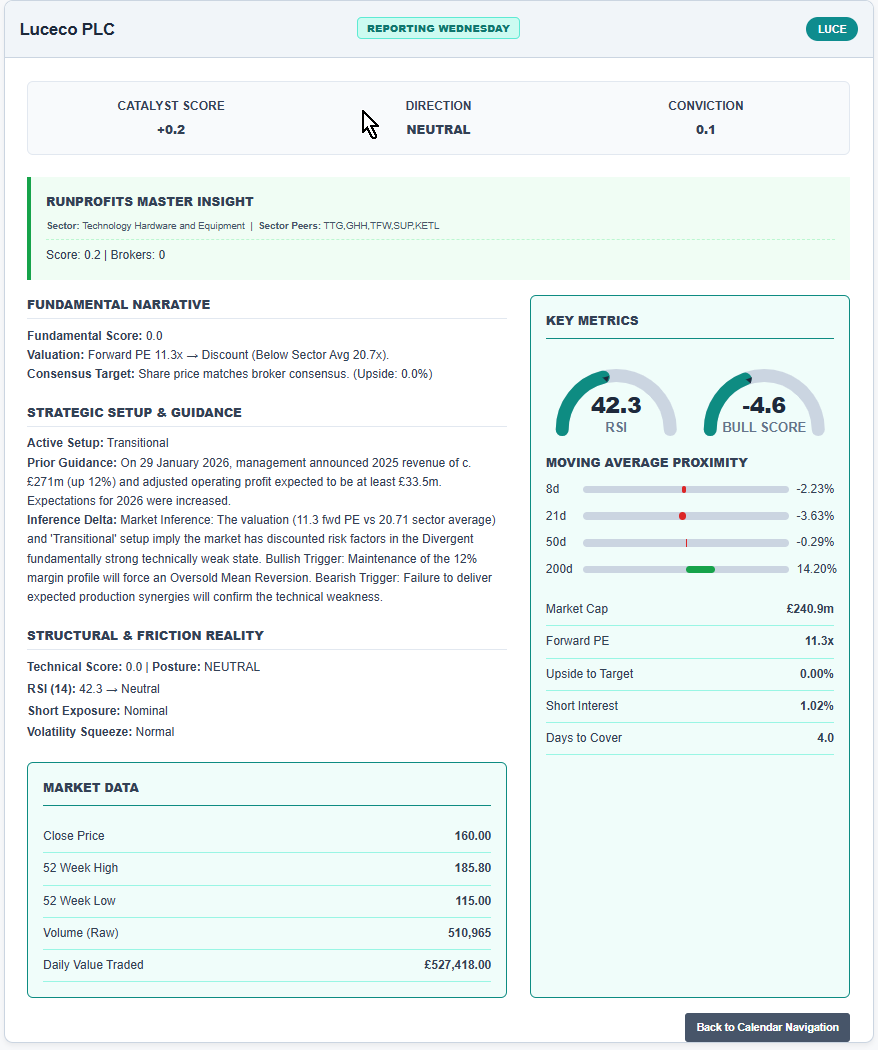Click the Short Exposure: Nominal line
The width and height of the screenshot is (878, 1050).
[x=98, y=710]
